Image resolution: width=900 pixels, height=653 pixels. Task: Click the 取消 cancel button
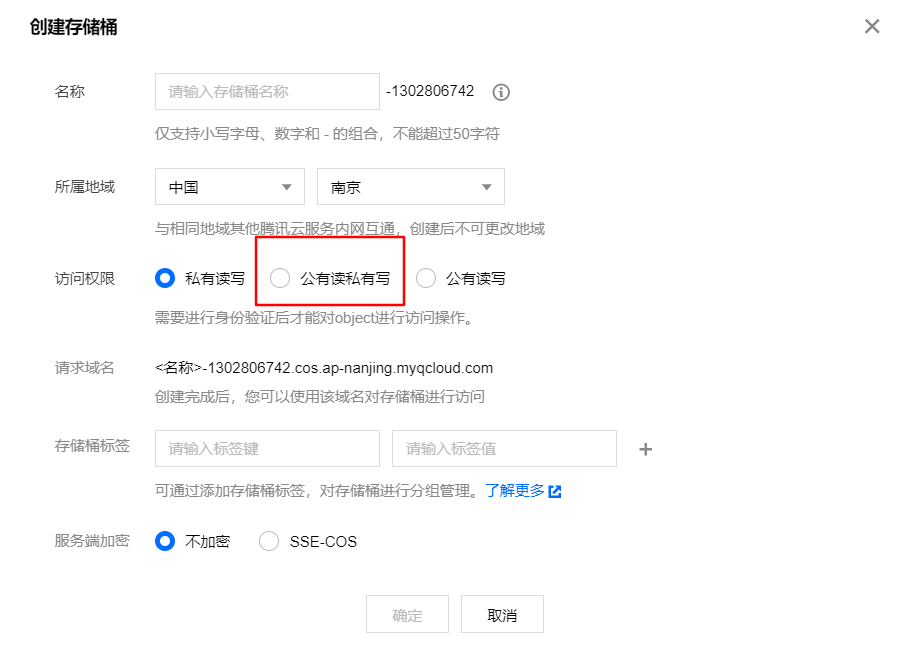point(502,614)
